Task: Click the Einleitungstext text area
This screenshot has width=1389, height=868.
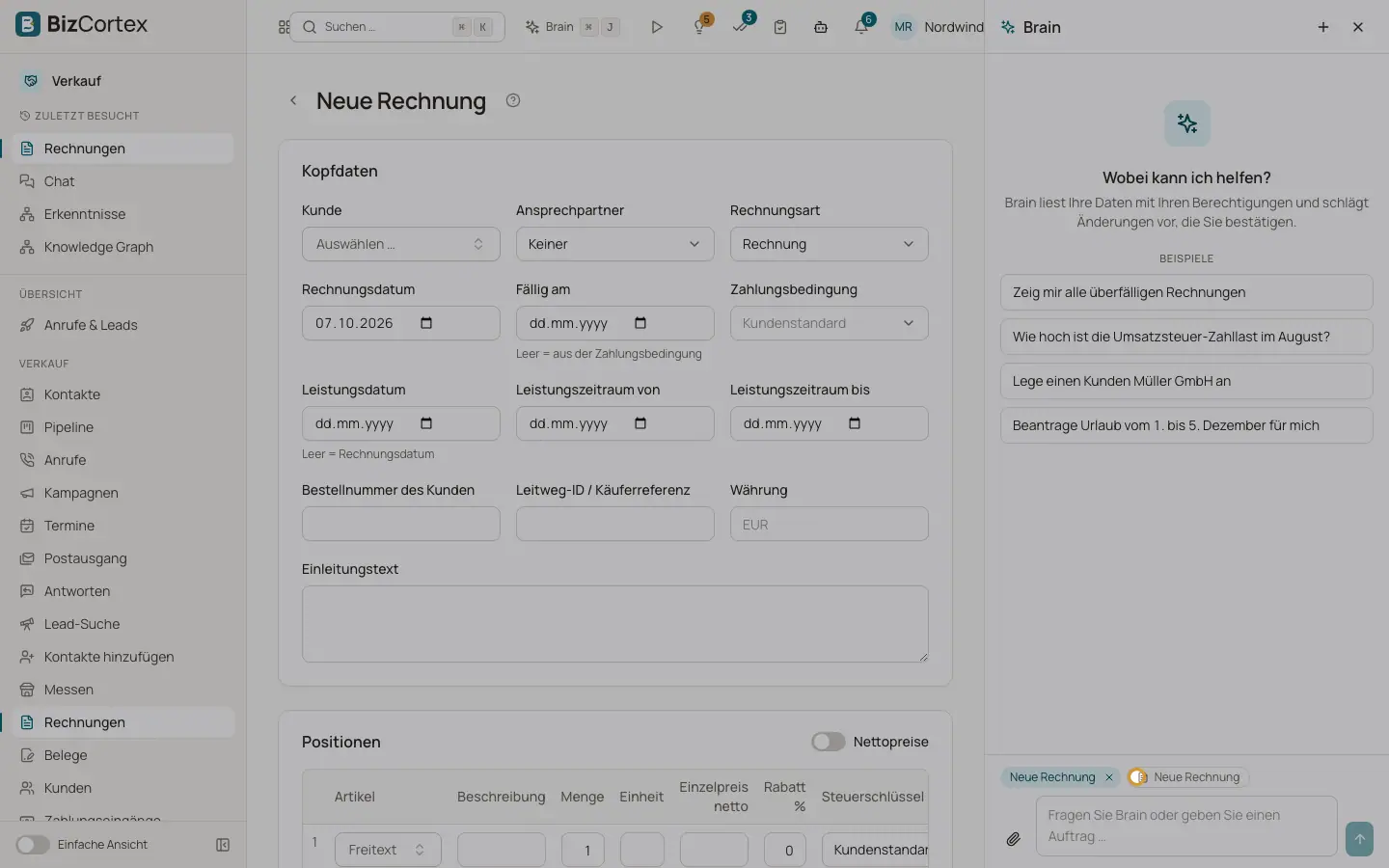Action: 615,624
